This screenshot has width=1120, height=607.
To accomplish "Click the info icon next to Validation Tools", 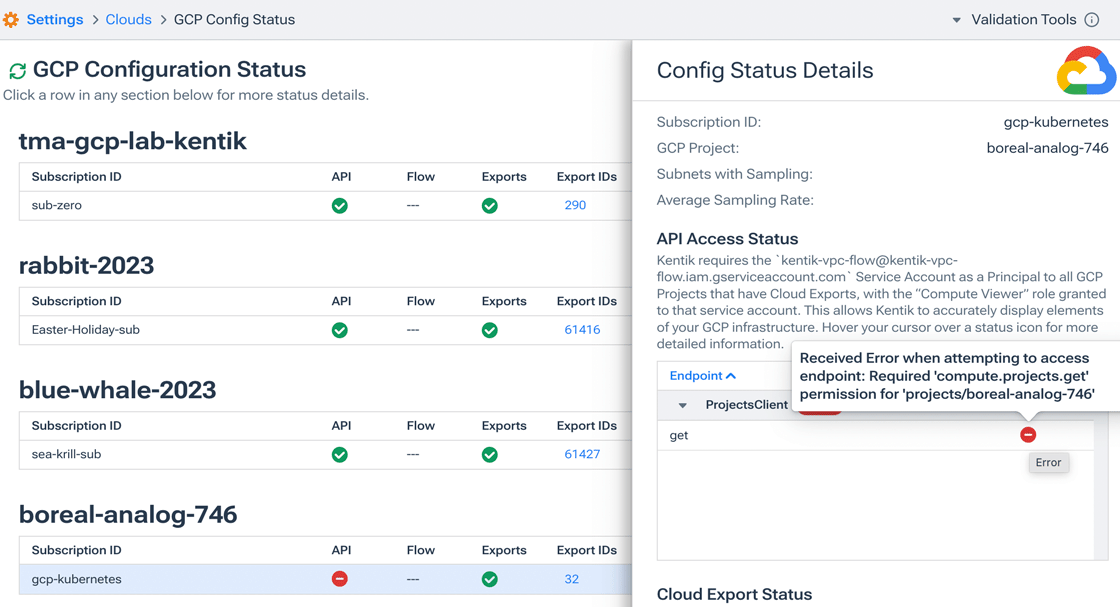I will [1090, 19].
